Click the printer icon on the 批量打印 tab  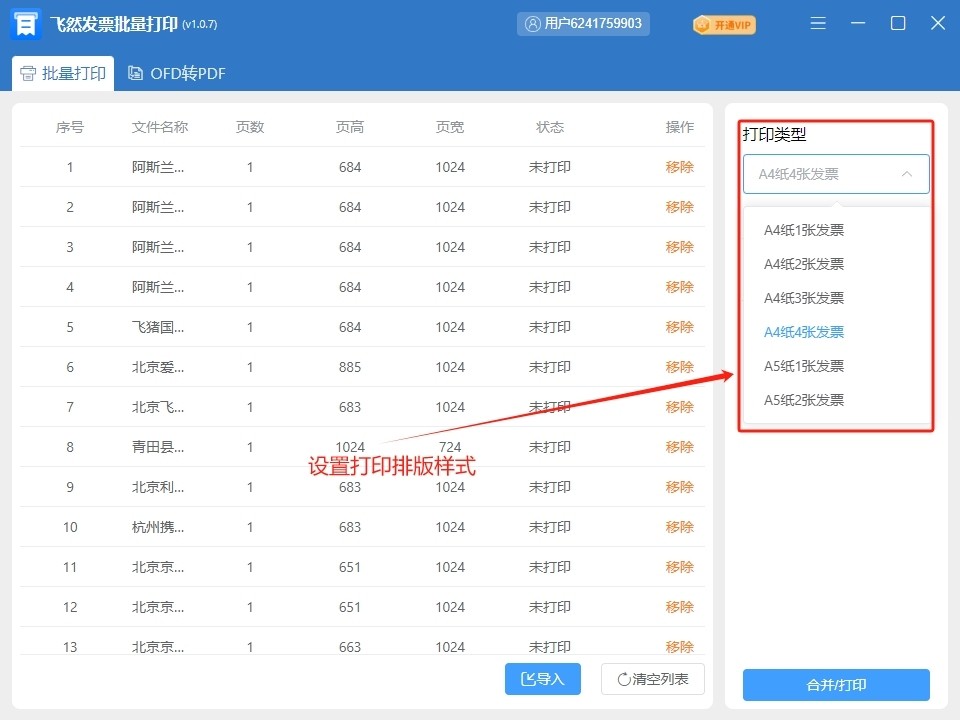tap(29, 73)
